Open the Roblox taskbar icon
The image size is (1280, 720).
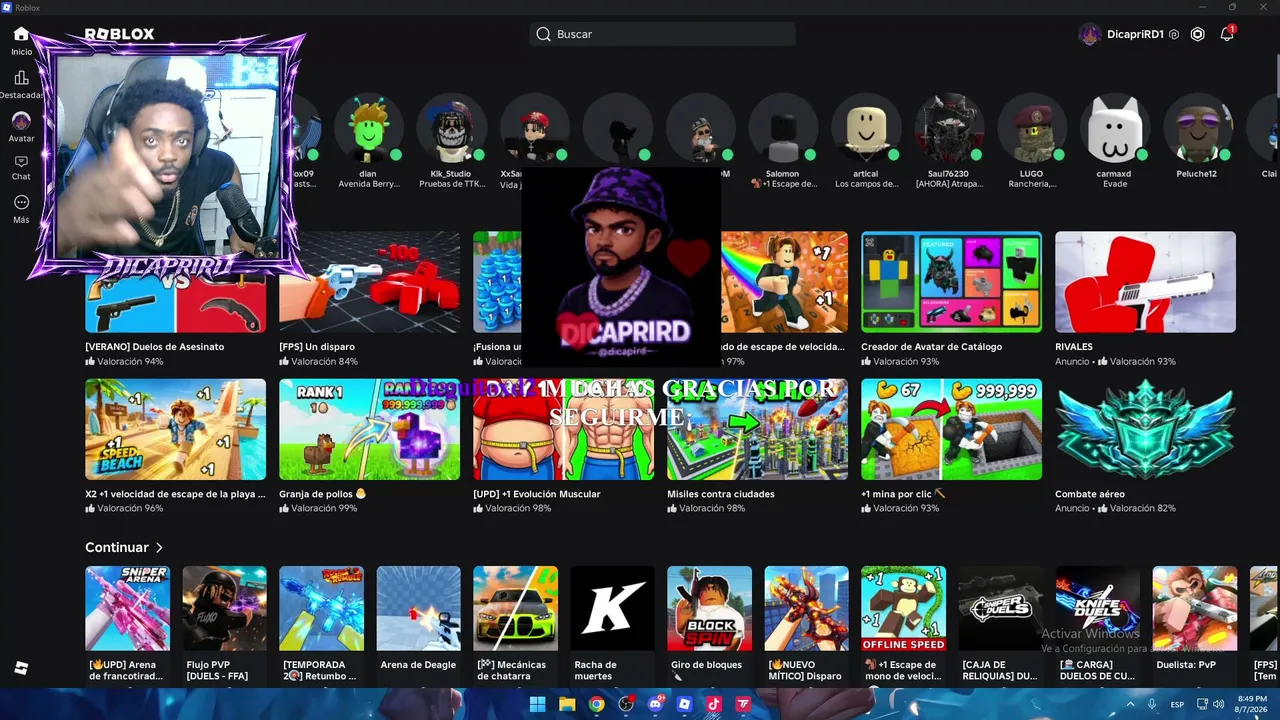(685, 704)
